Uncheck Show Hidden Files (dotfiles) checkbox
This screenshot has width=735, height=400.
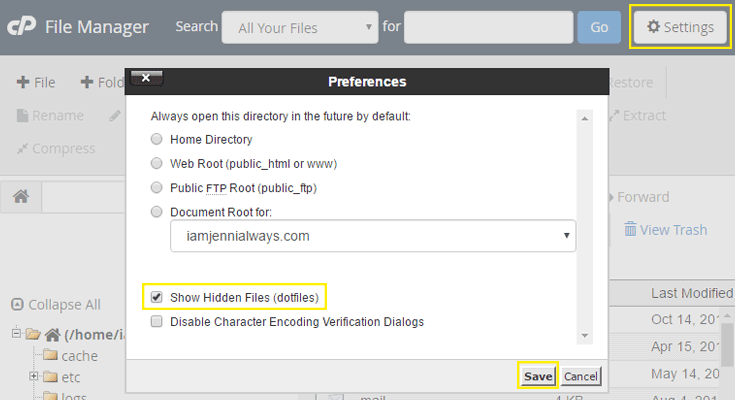point(156,297)
